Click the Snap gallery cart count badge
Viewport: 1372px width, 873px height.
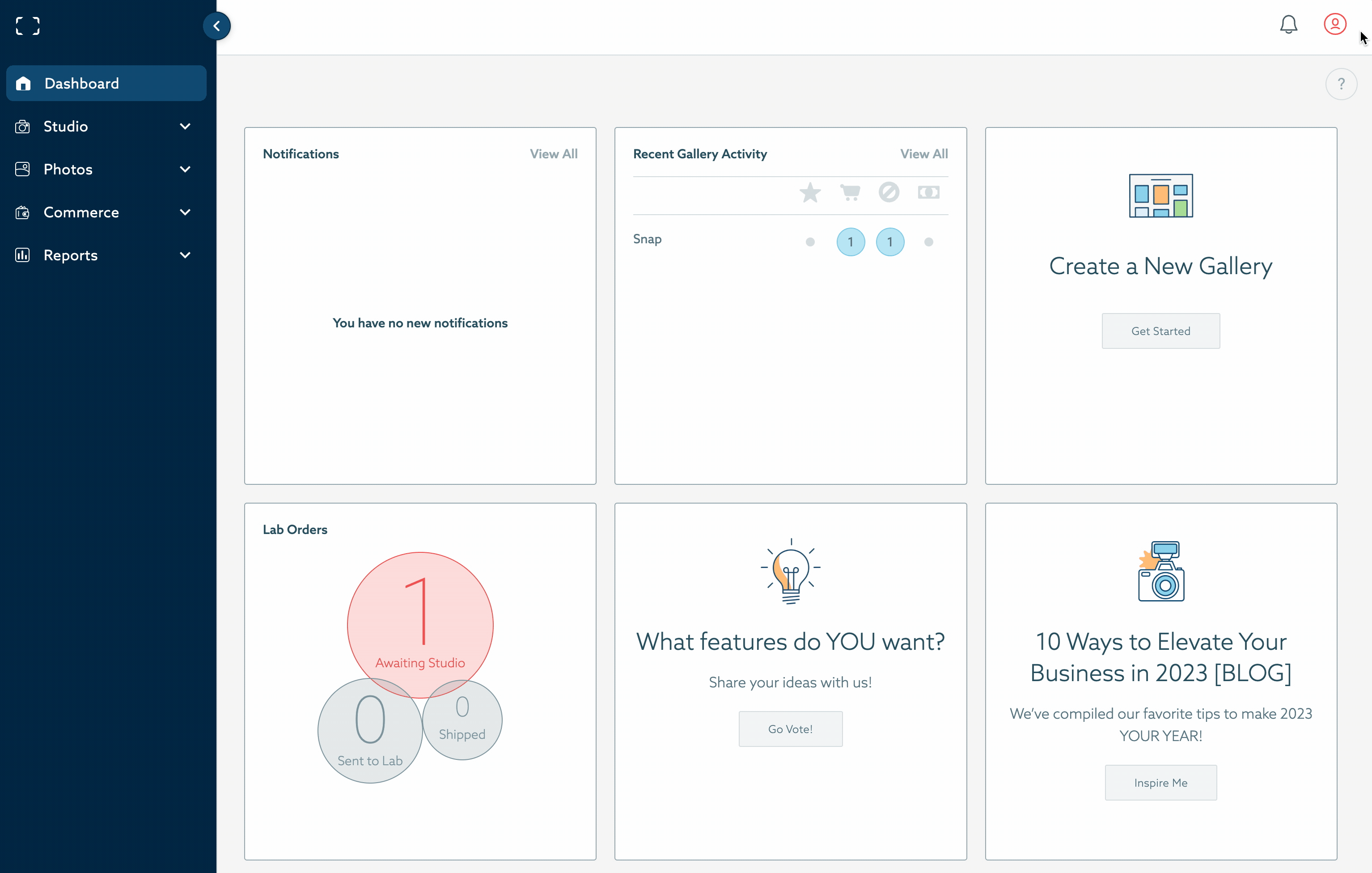[x=850, y=242]
